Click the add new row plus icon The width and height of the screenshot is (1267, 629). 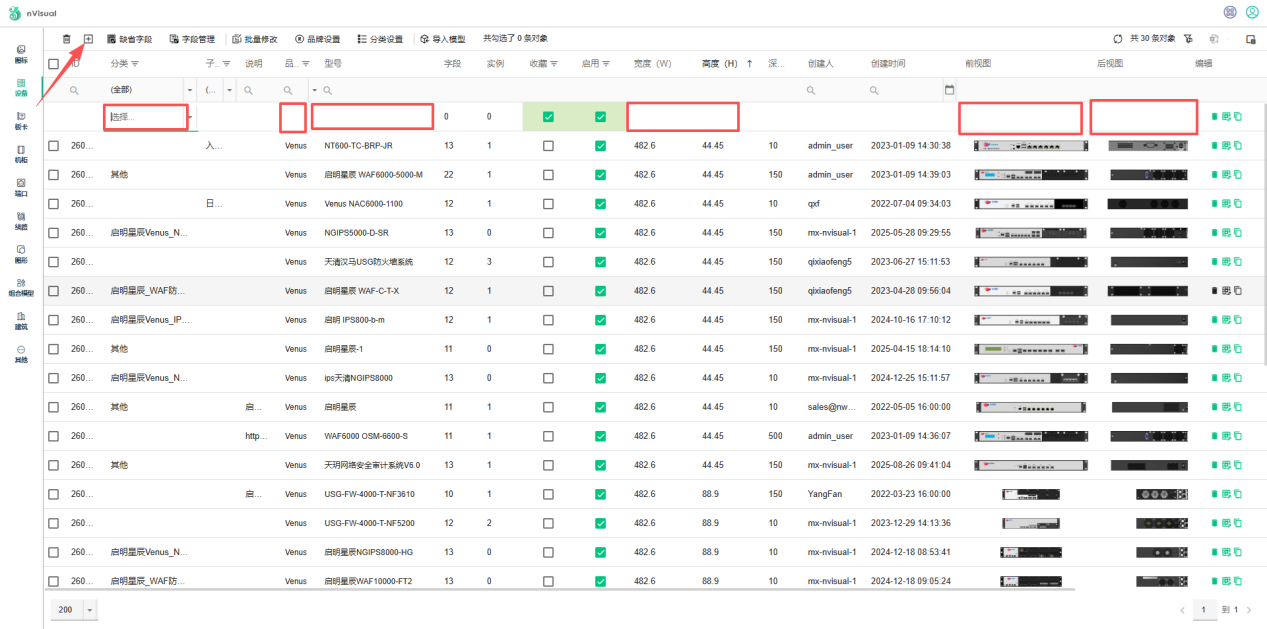tap(88, 39)
